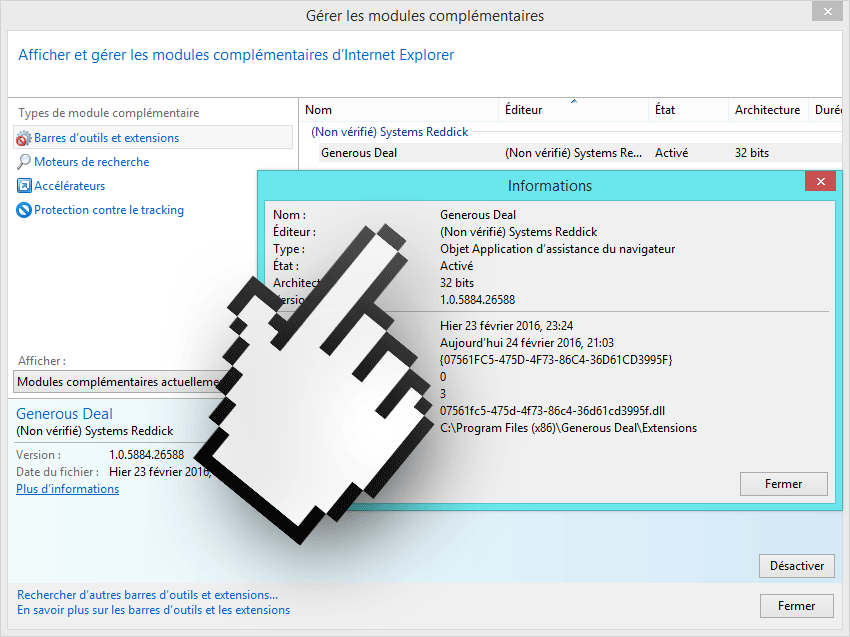Click the Objet Application d'assistance type value
850x637 pixels.
click(557, 249)
